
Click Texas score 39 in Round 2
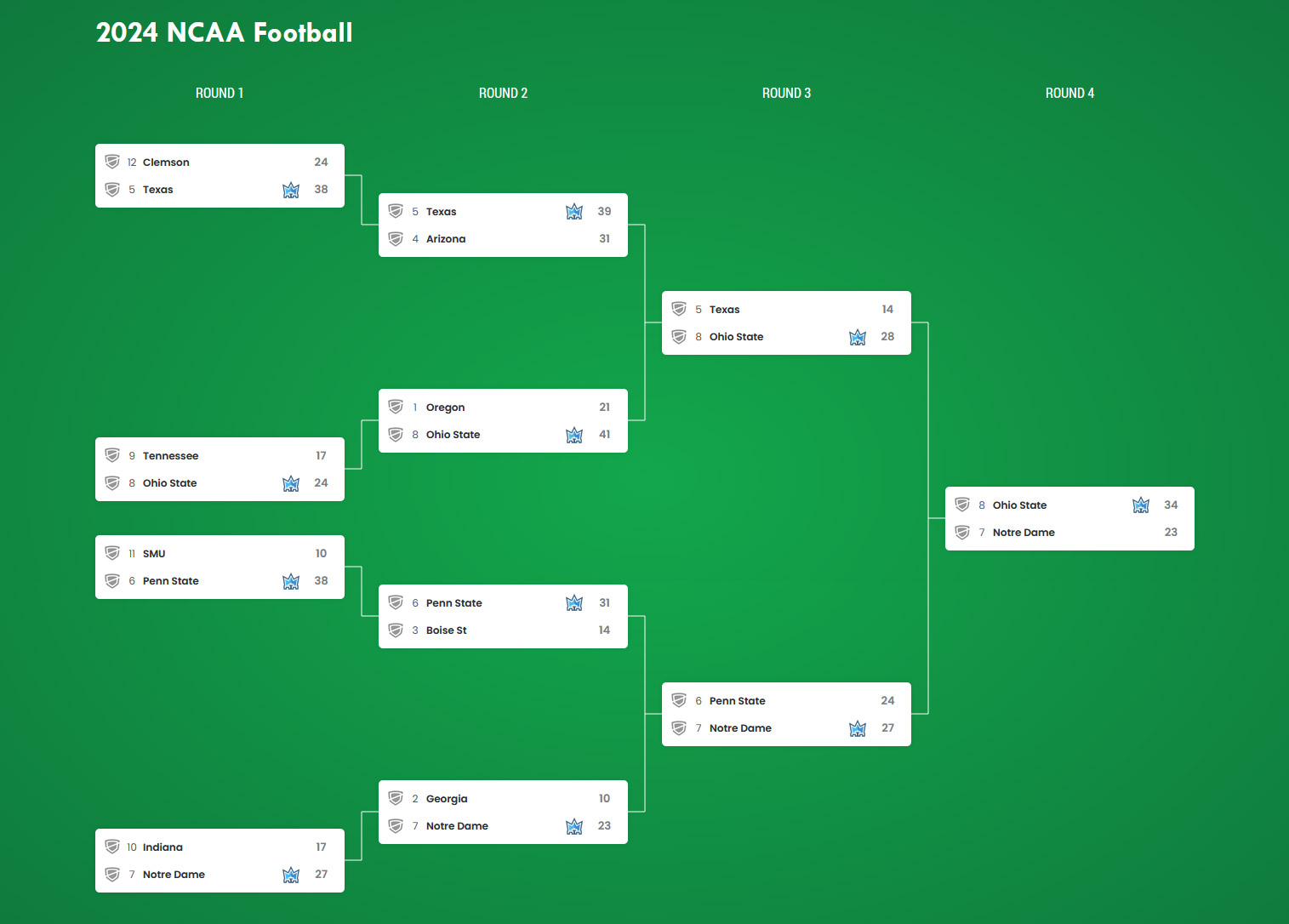coord(604,211)
